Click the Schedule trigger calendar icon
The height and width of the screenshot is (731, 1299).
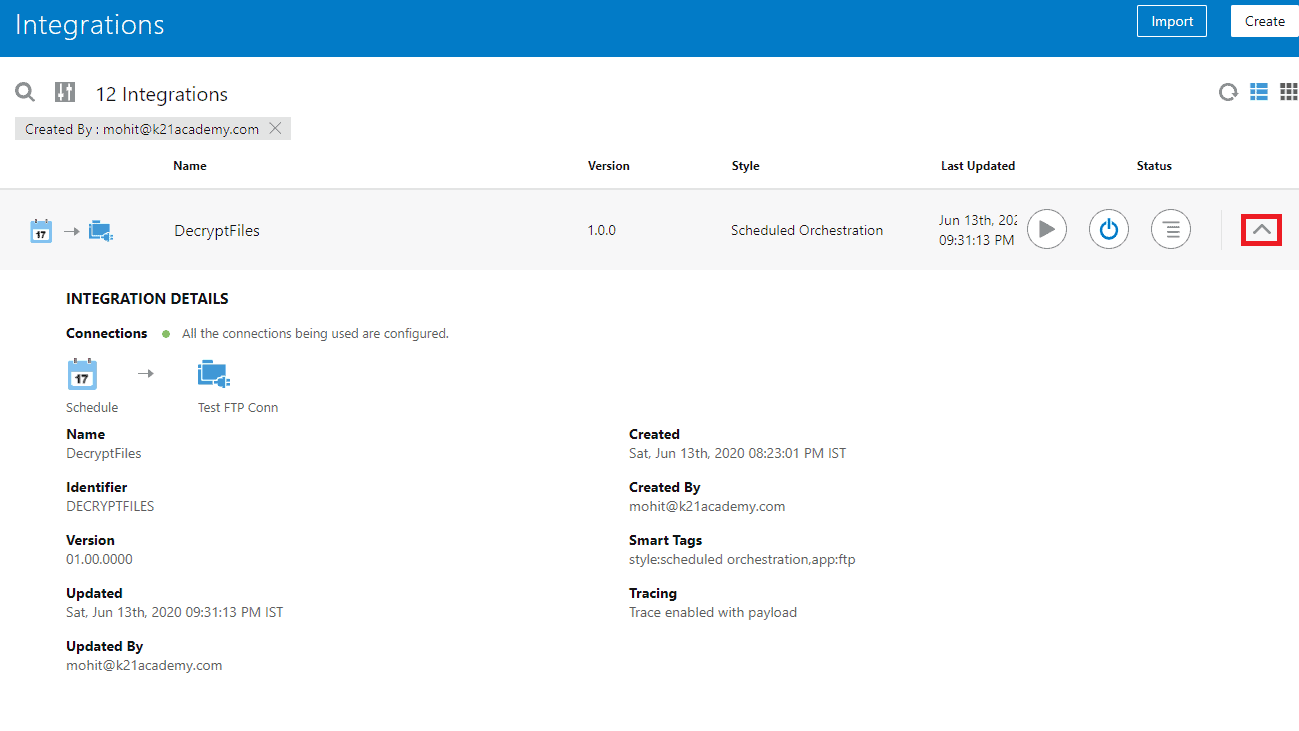tap(82, 373)
